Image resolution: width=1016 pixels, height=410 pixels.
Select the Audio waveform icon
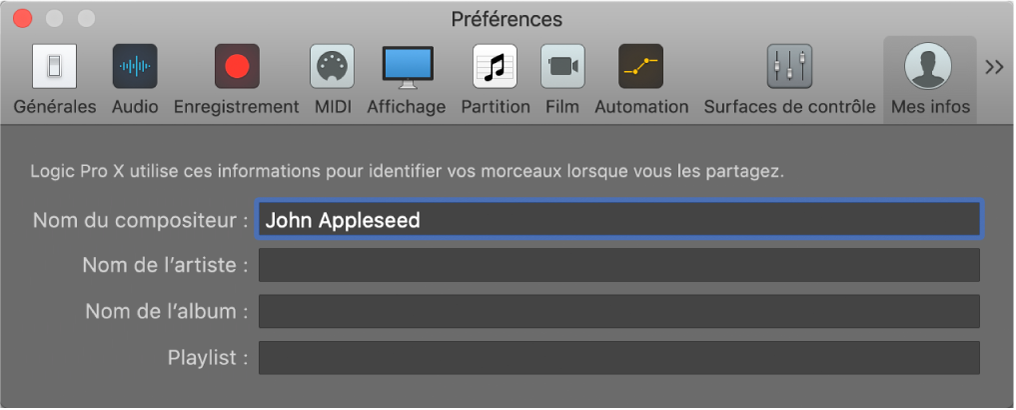tap(135, 68)
